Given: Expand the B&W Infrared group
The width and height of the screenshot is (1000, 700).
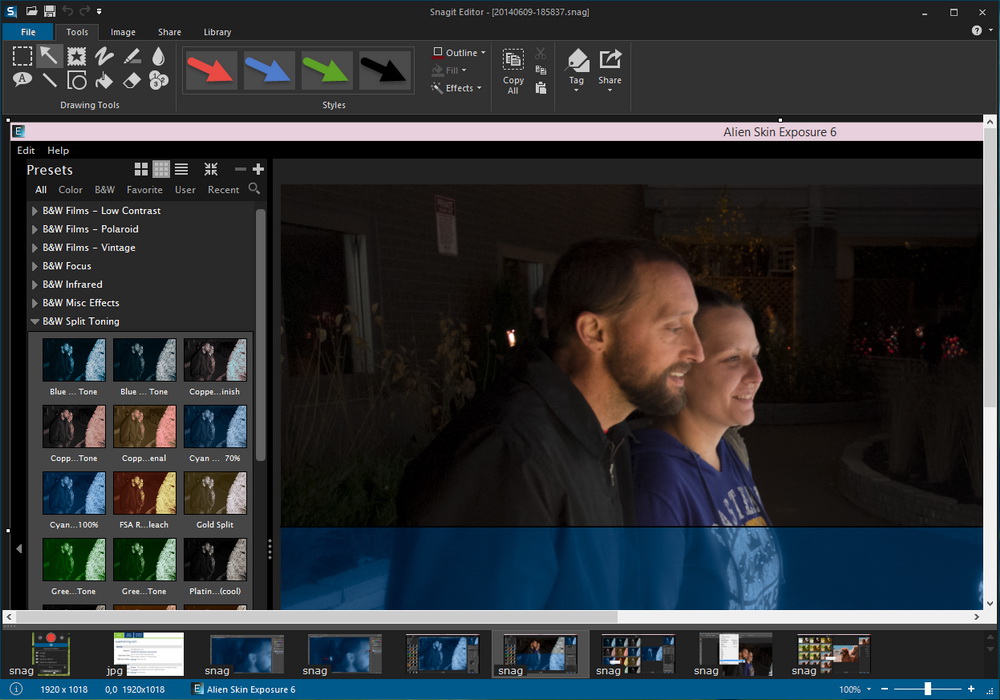Looking at the screenshot, I should 35,285.
